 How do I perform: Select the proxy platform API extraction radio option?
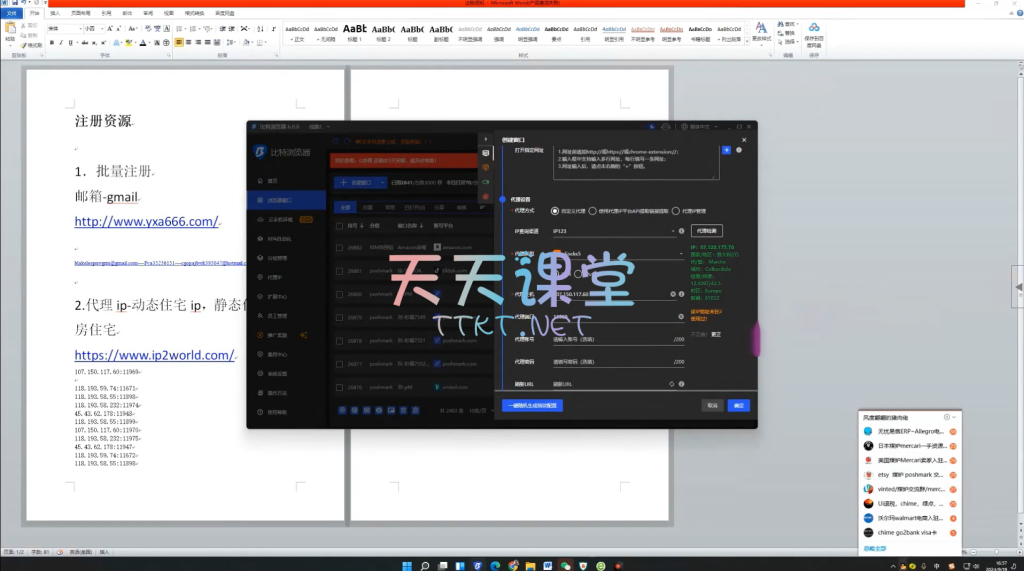coord(592,211)
